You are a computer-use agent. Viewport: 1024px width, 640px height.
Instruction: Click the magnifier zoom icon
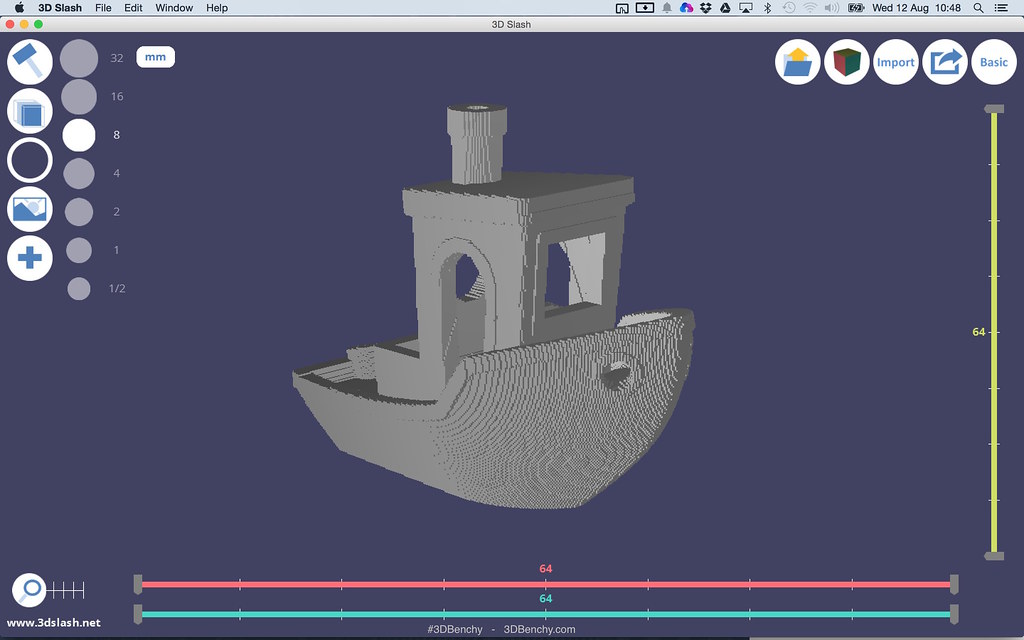point(32,589)
